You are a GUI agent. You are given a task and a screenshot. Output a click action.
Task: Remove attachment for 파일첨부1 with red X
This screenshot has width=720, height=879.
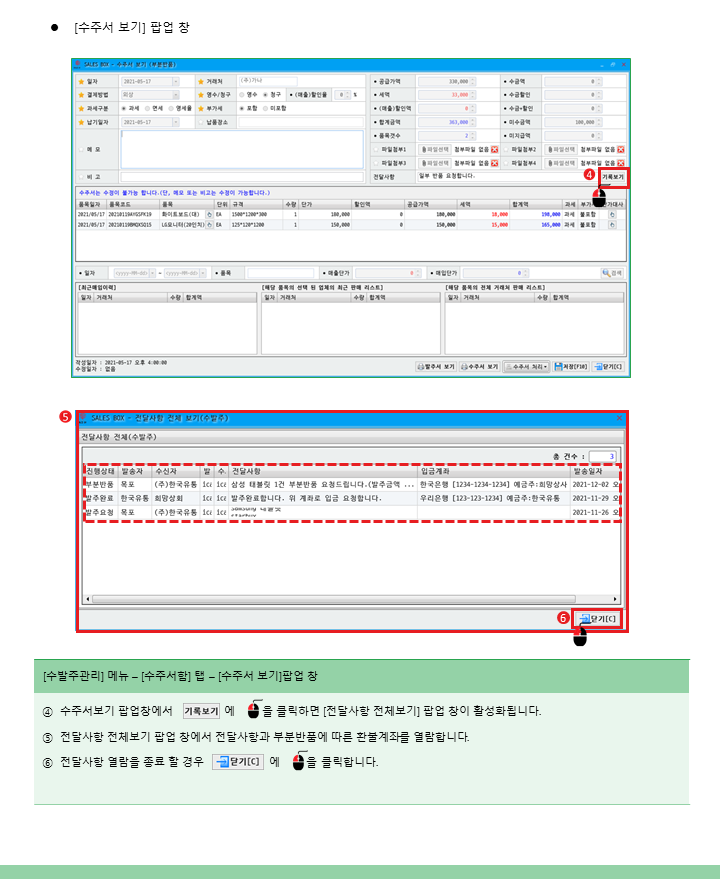click(495, 150)
